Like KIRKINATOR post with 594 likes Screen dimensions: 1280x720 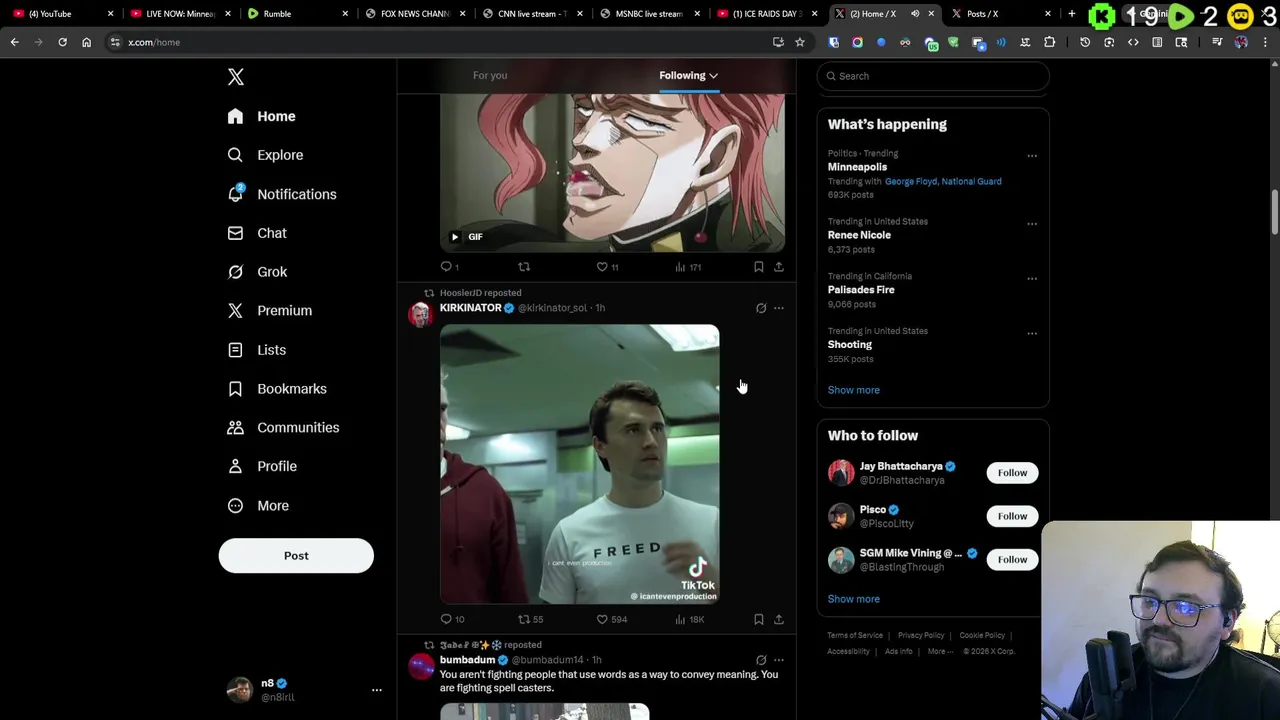tap(611, 619)
